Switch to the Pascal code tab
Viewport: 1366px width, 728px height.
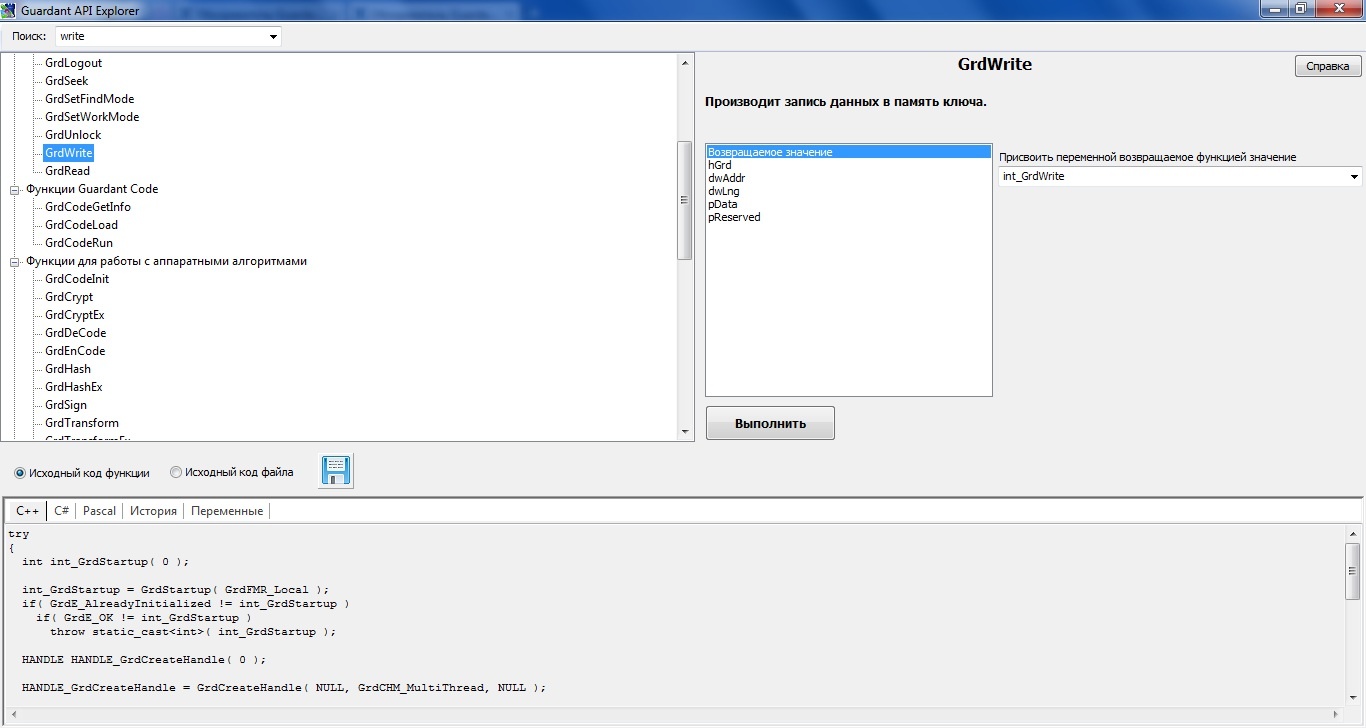[x=99, y=511]
